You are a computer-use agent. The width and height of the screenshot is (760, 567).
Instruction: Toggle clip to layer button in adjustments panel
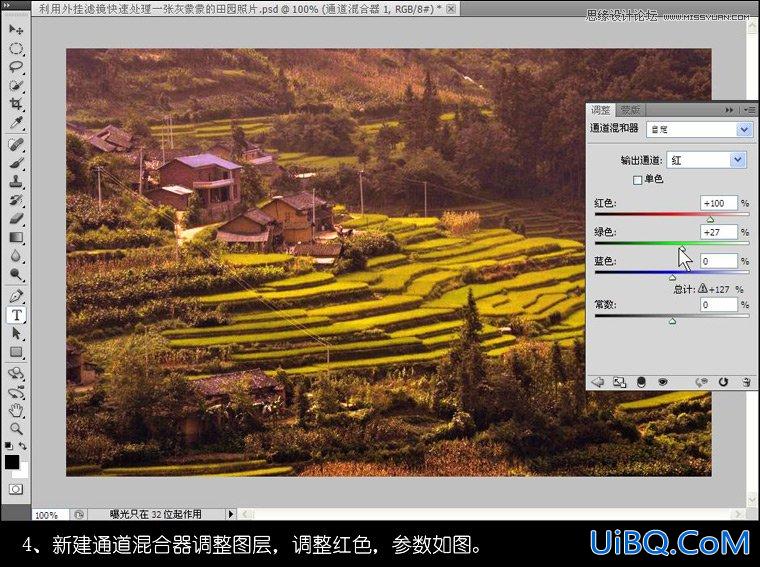[641, 382]
